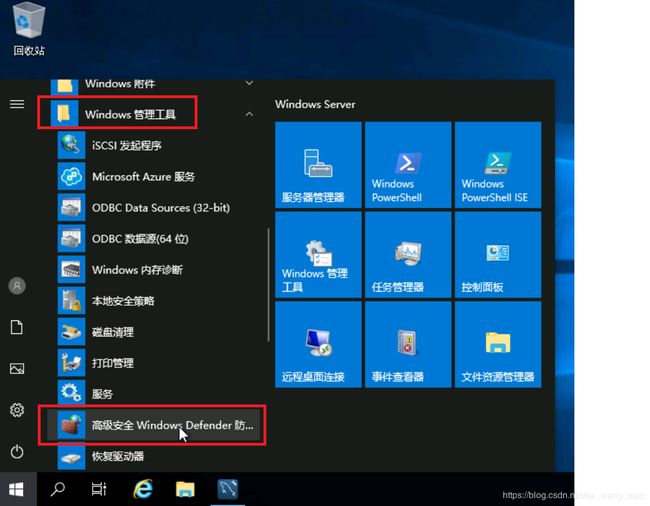Click the 服务 label
650x506 pixels.
coord(102,394)
